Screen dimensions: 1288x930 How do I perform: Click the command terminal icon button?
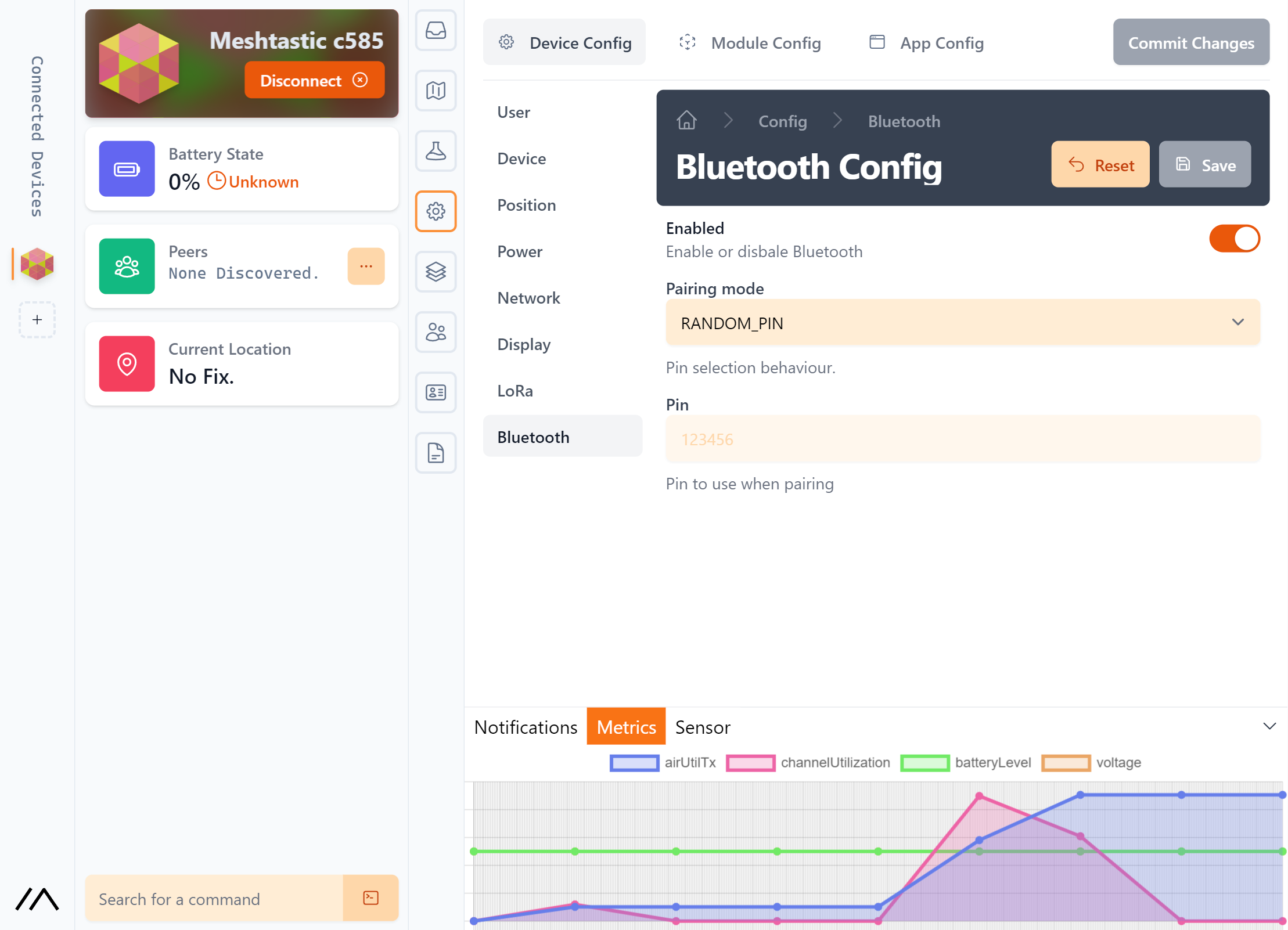click(370, 898)
